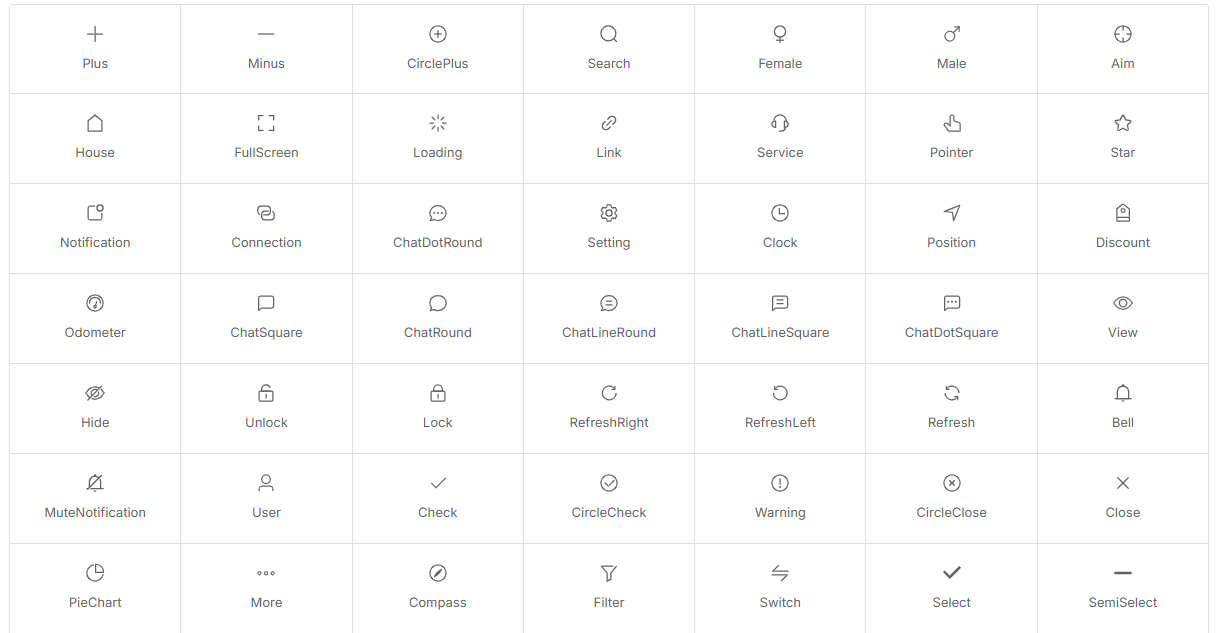The width and height of the screenshot is (1220, 633).
Task: Select the Aim crosshair icon
Action: pos(1122,34)
